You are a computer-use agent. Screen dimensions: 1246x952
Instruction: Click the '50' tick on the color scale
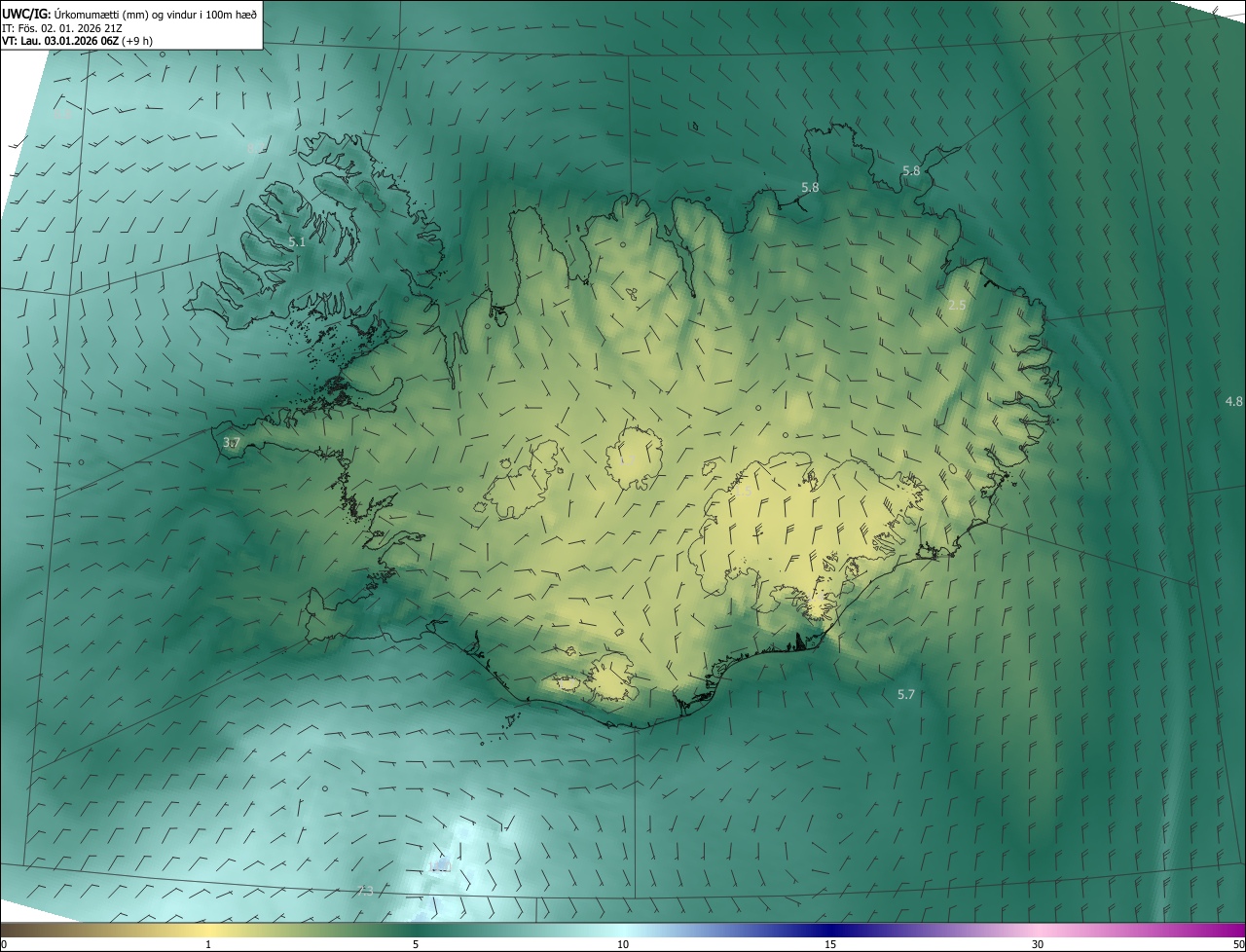click(1238, 944)
